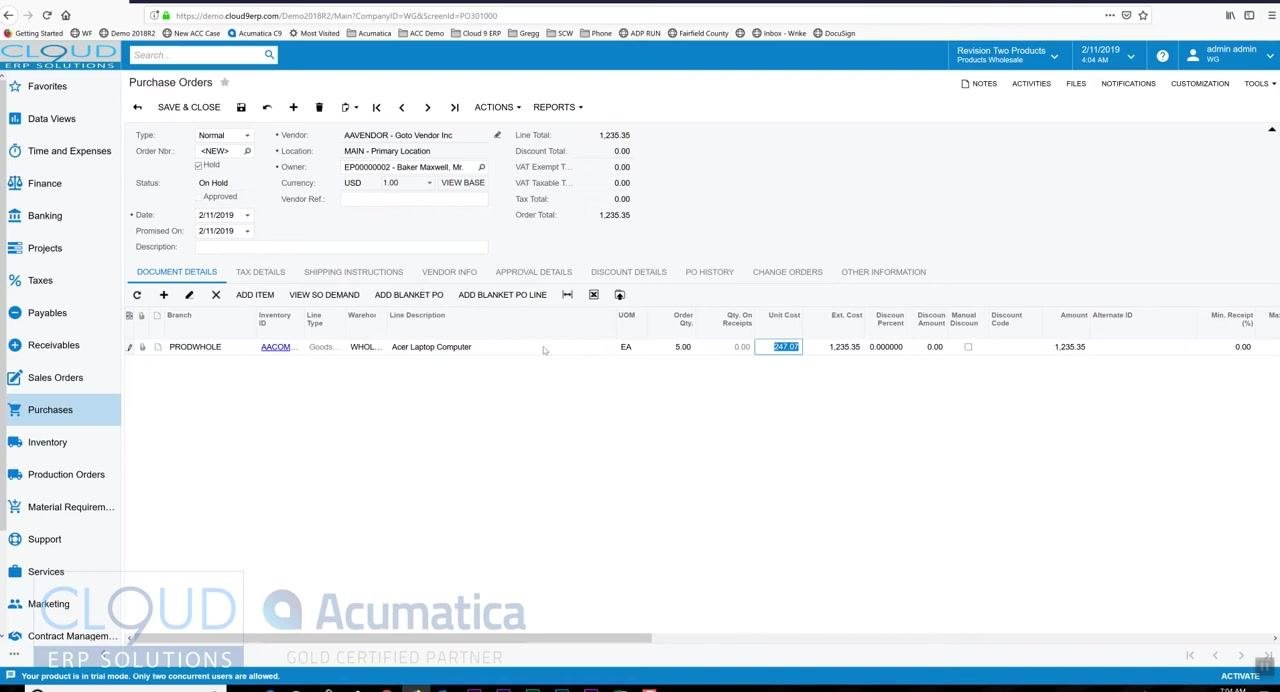The width and height of the screenshot is (1280, 692).
Task: Click the Export to Excel icon
Action: tap(593, 295)
